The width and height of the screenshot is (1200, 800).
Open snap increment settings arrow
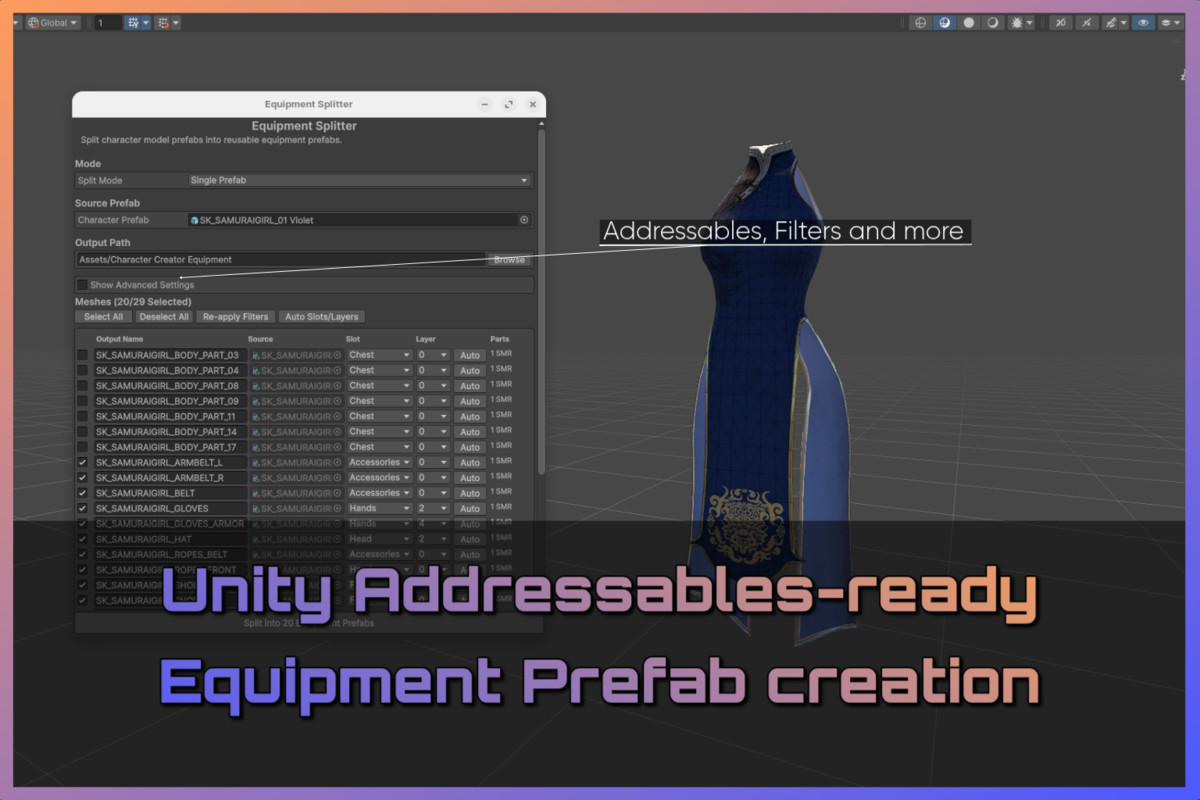tap(176, 22)
